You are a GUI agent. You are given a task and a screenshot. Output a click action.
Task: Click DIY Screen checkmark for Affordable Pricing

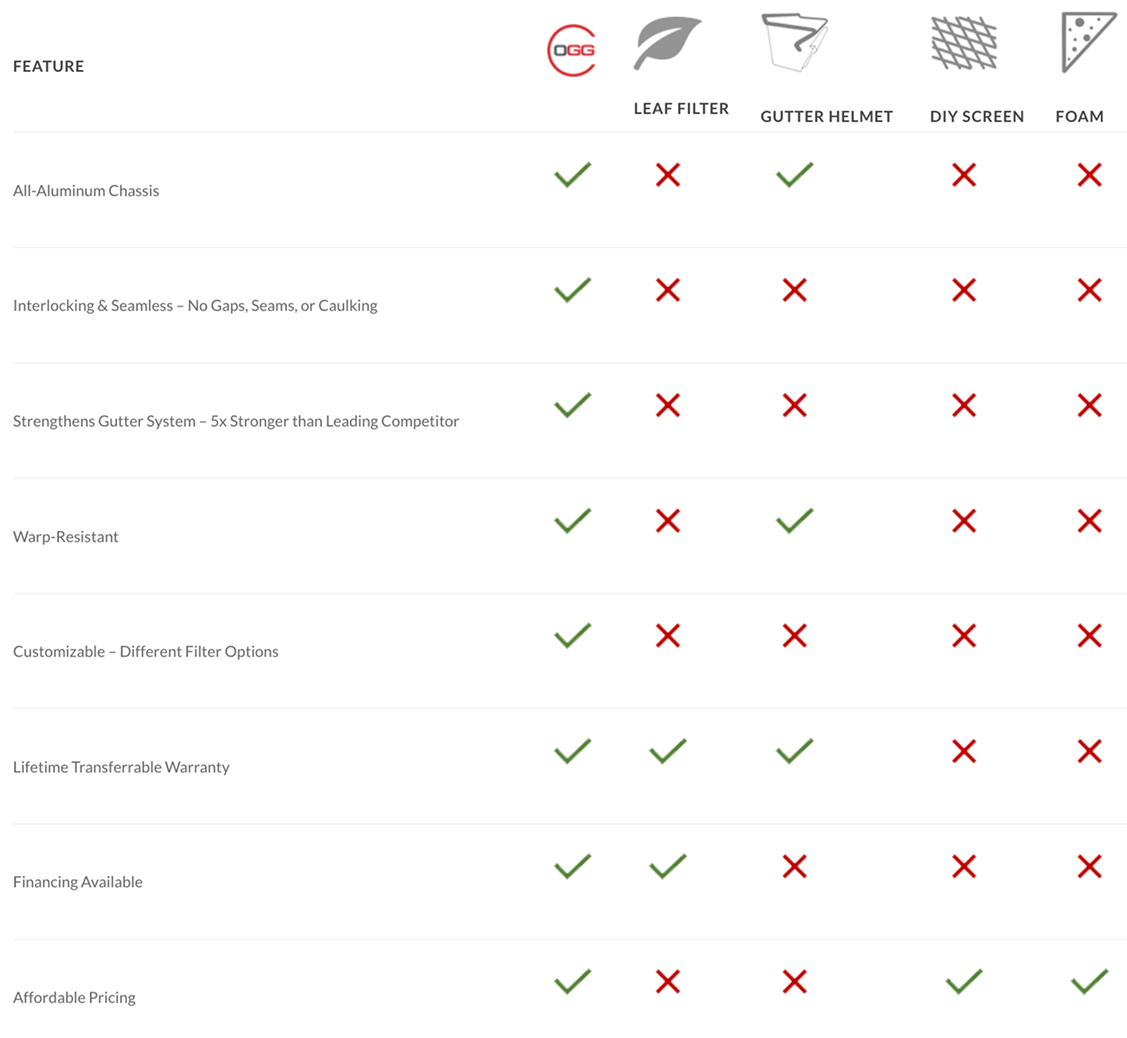click(963, 981)
